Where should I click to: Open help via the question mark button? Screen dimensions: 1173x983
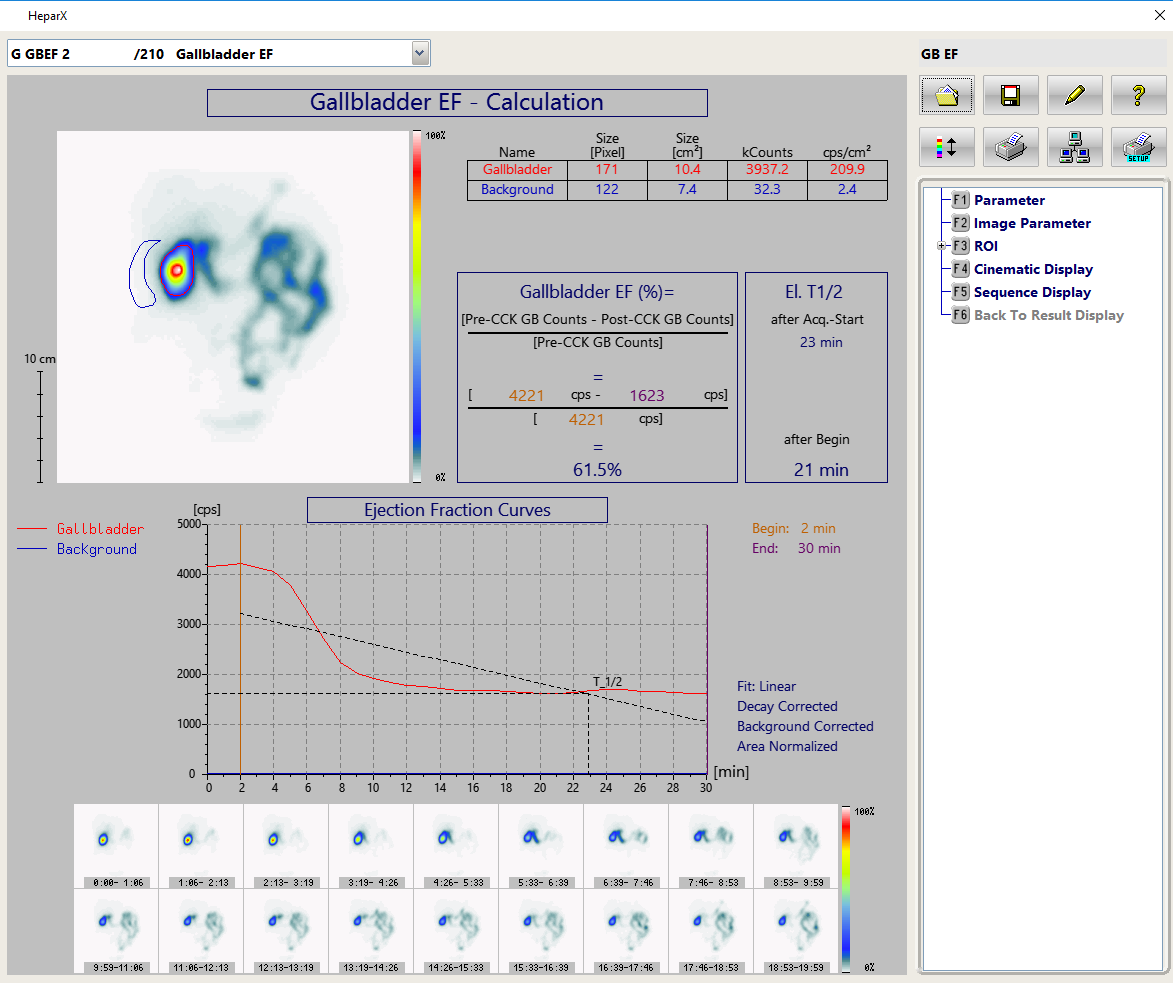click(1138, 95)
